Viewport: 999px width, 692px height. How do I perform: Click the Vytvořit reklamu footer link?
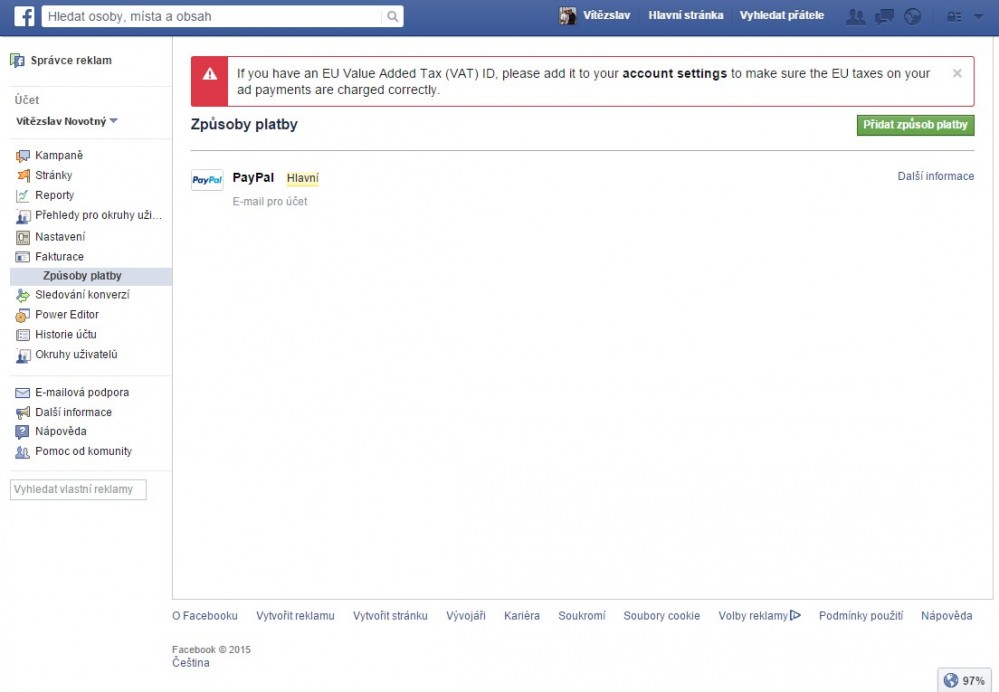click(295, 616)
